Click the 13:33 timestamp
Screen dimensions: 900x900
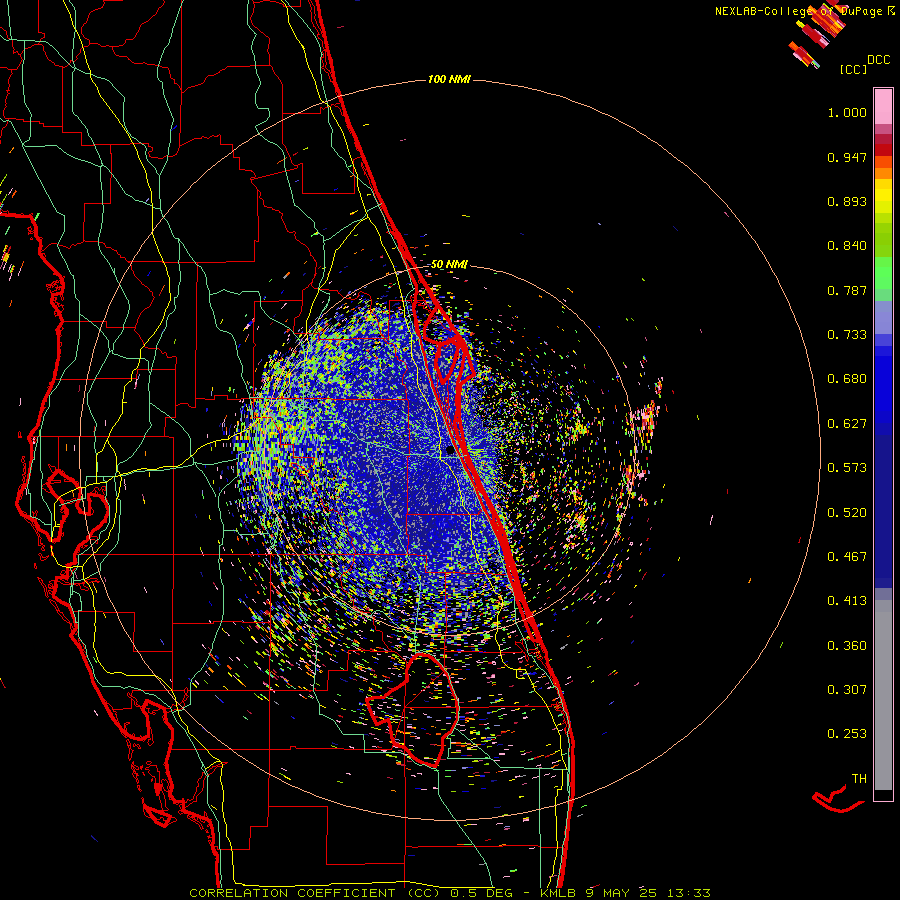[x=689, y=893]
